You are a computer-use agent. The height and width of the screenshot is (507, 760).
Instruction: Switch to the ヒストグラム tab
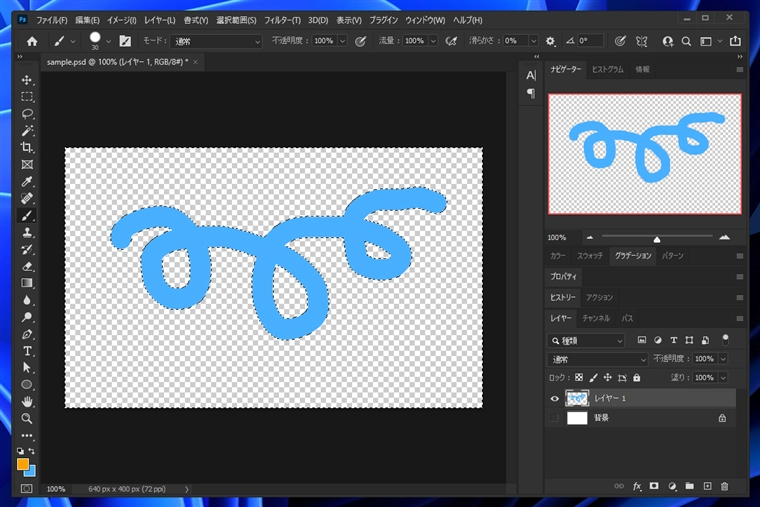click(607, 69)
